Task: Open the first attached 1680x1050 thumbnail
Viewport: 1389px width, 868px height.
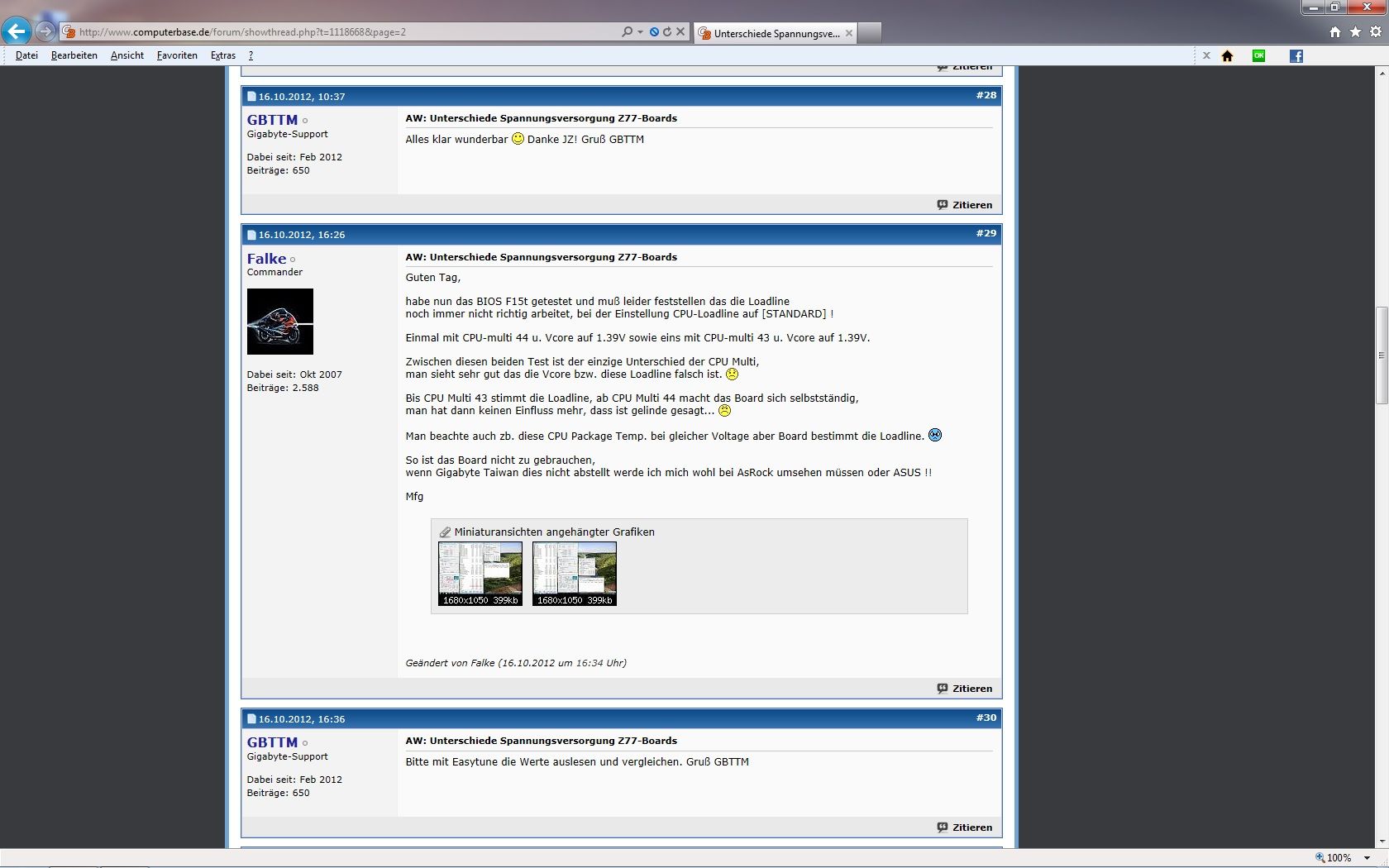Action: coord(480,574)
